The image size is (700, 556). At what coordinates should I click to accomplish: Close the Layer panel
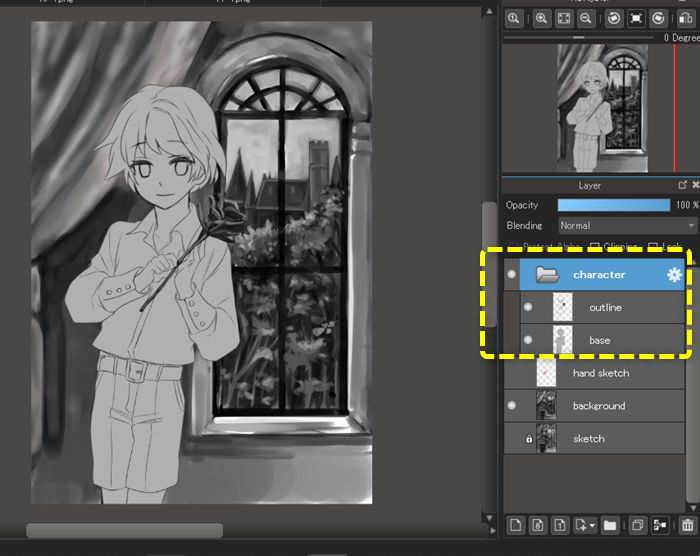(696, 185)
